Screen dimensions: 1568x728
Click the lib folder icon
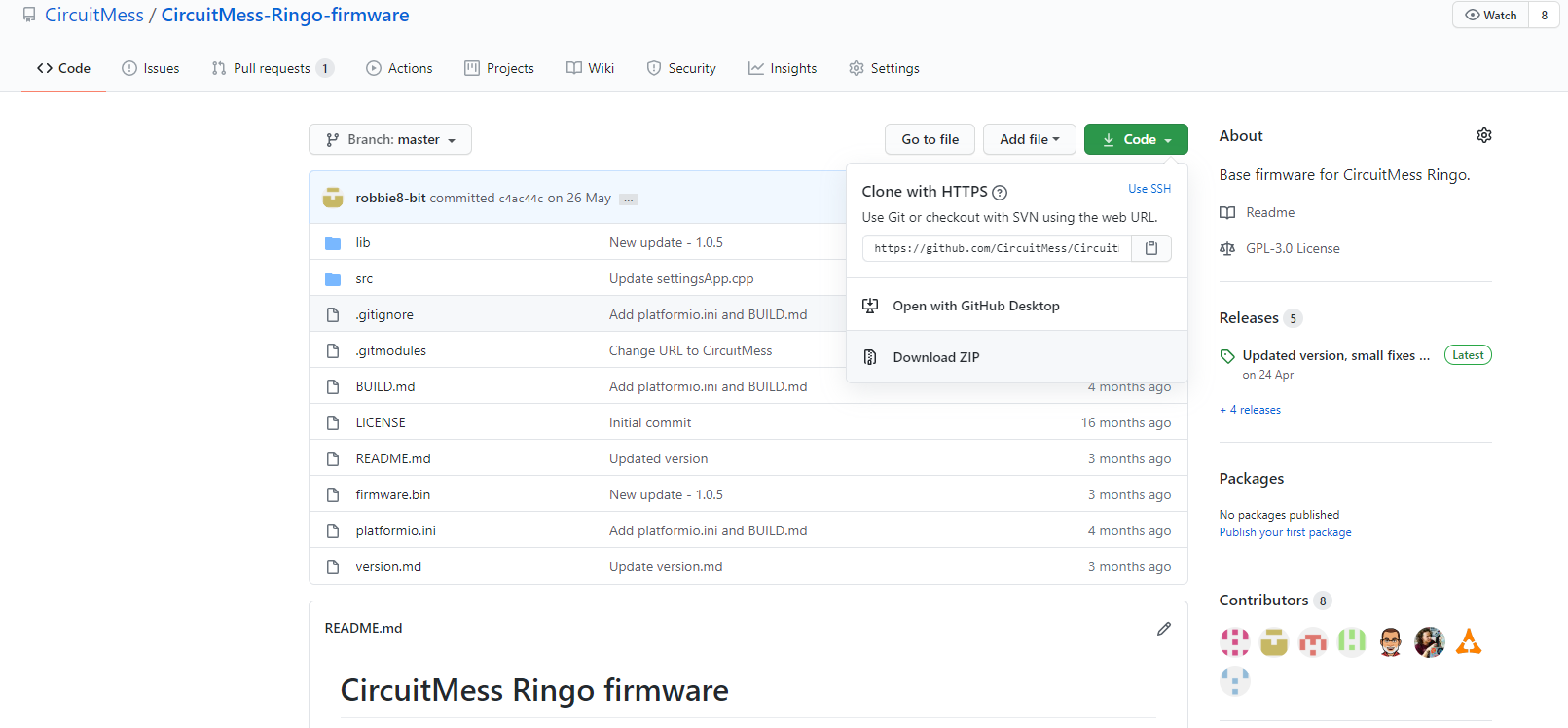pyautogui.click(x=333, y=243)
